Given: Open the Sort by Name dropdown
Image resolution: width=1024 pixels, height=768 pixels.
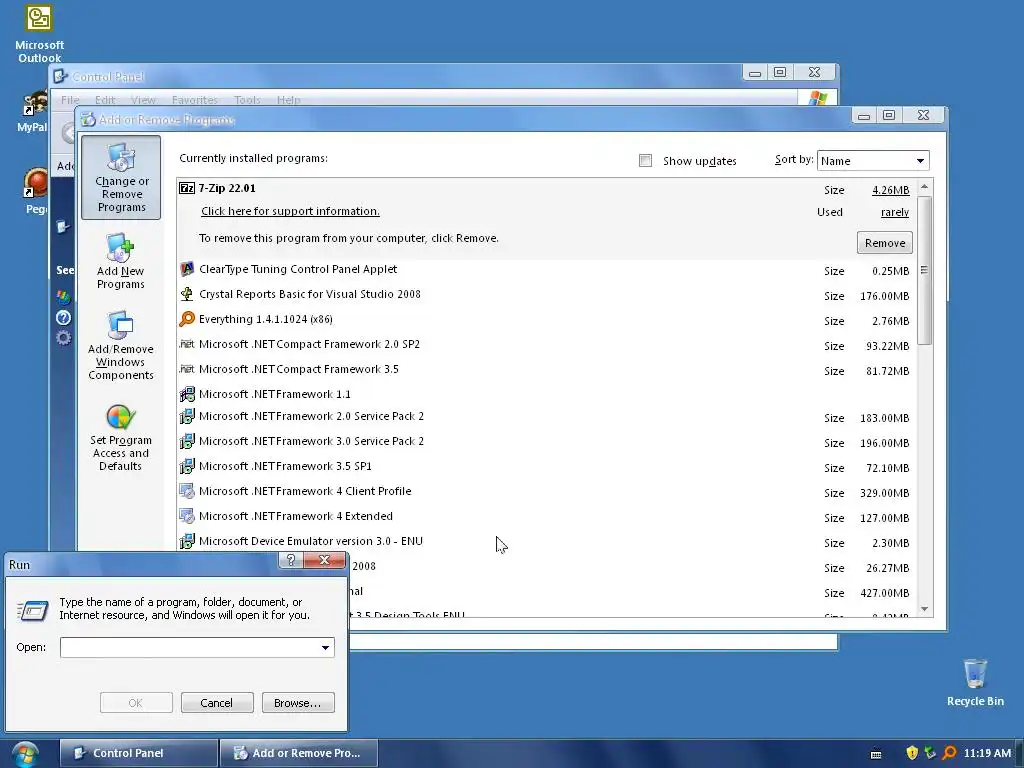Looking at the screenshot, I should (x=873, y=161).
